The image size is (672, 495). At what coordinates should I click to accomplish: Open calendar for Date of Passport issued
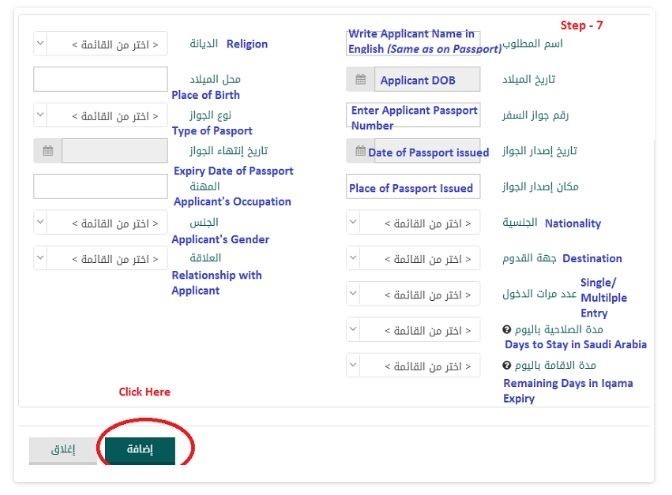tap(360, 151)
